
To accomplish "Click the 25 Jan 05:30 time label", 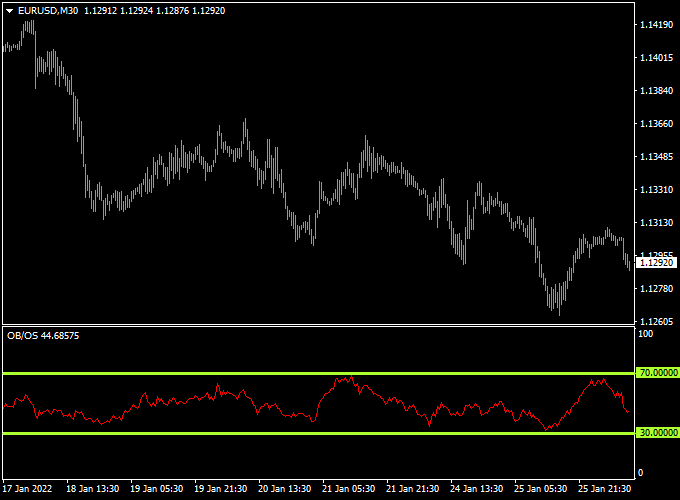I will (x=541, y=489).
